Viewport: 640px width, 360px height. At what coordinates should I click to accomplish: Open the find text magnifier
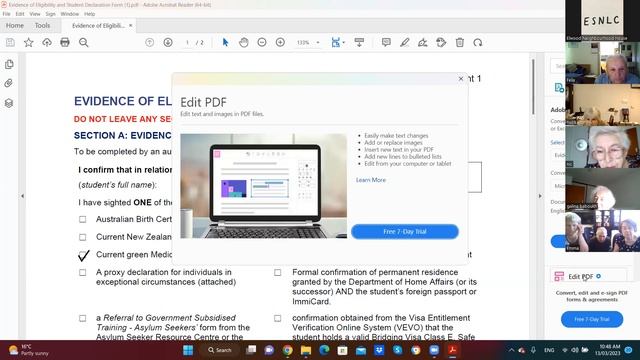click(x=84, y=42)
